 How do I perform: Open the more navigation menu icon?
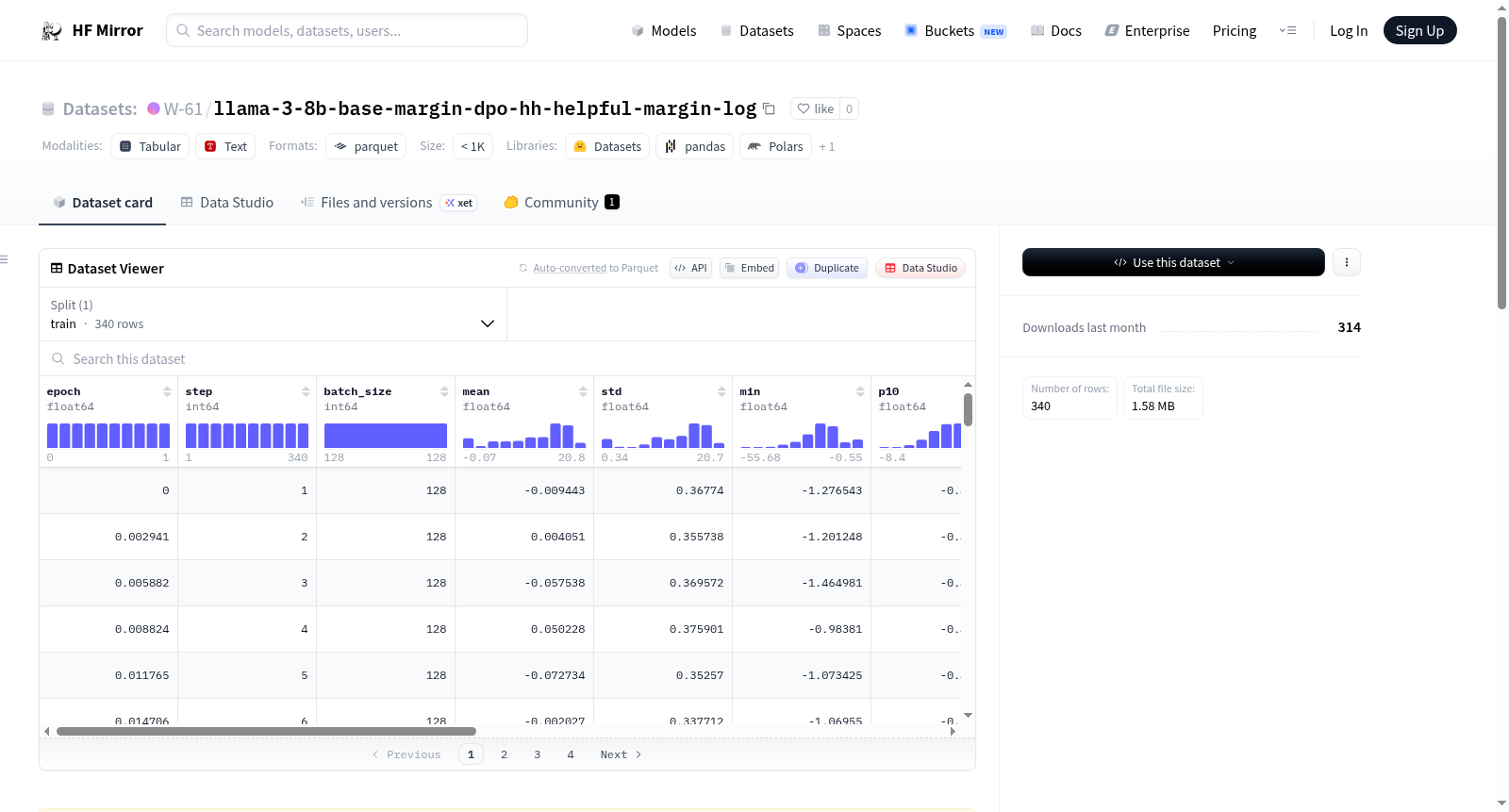(x=1287, y=31)
